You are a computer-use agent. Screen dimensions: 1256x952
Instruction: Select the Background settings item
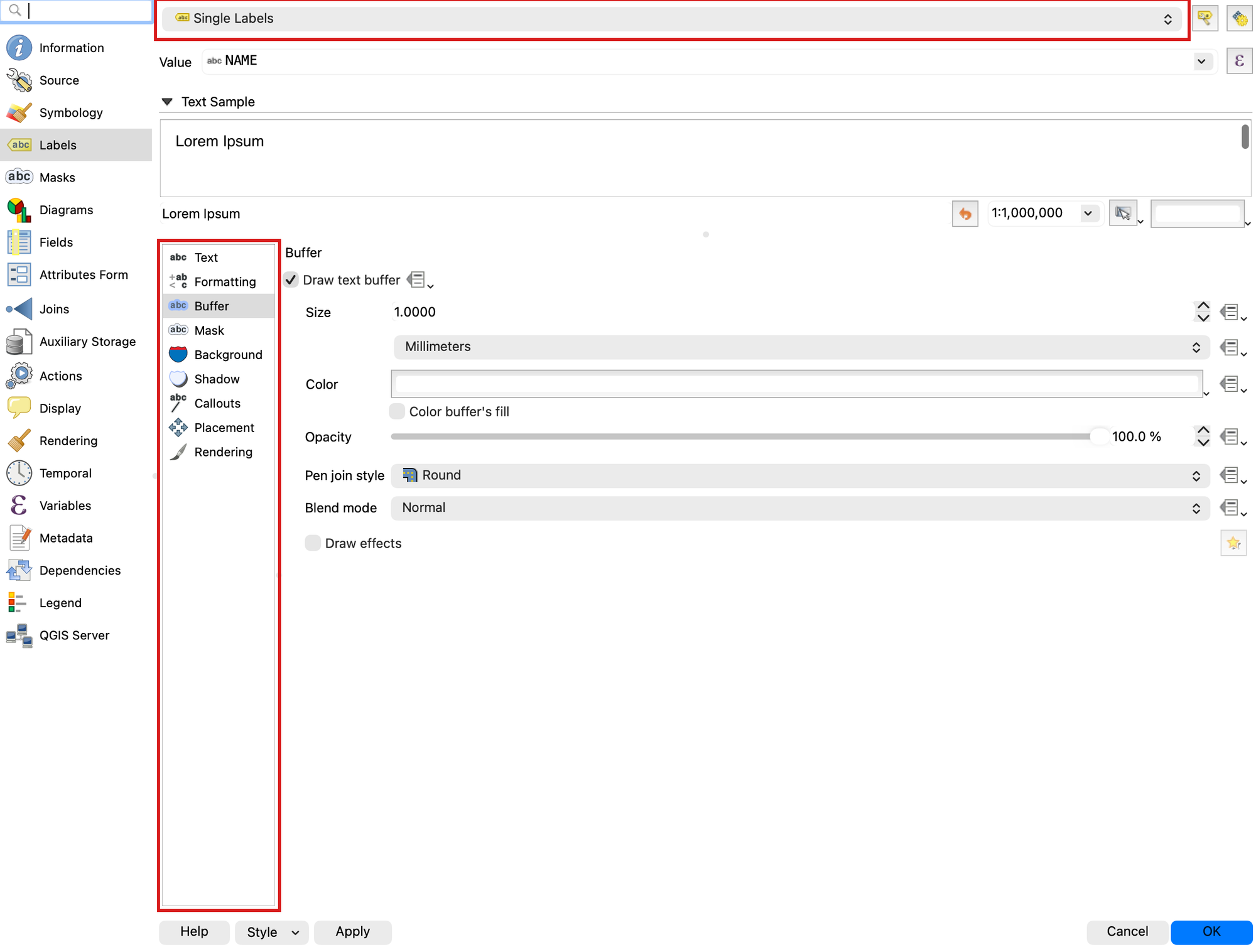click(219, 355)
